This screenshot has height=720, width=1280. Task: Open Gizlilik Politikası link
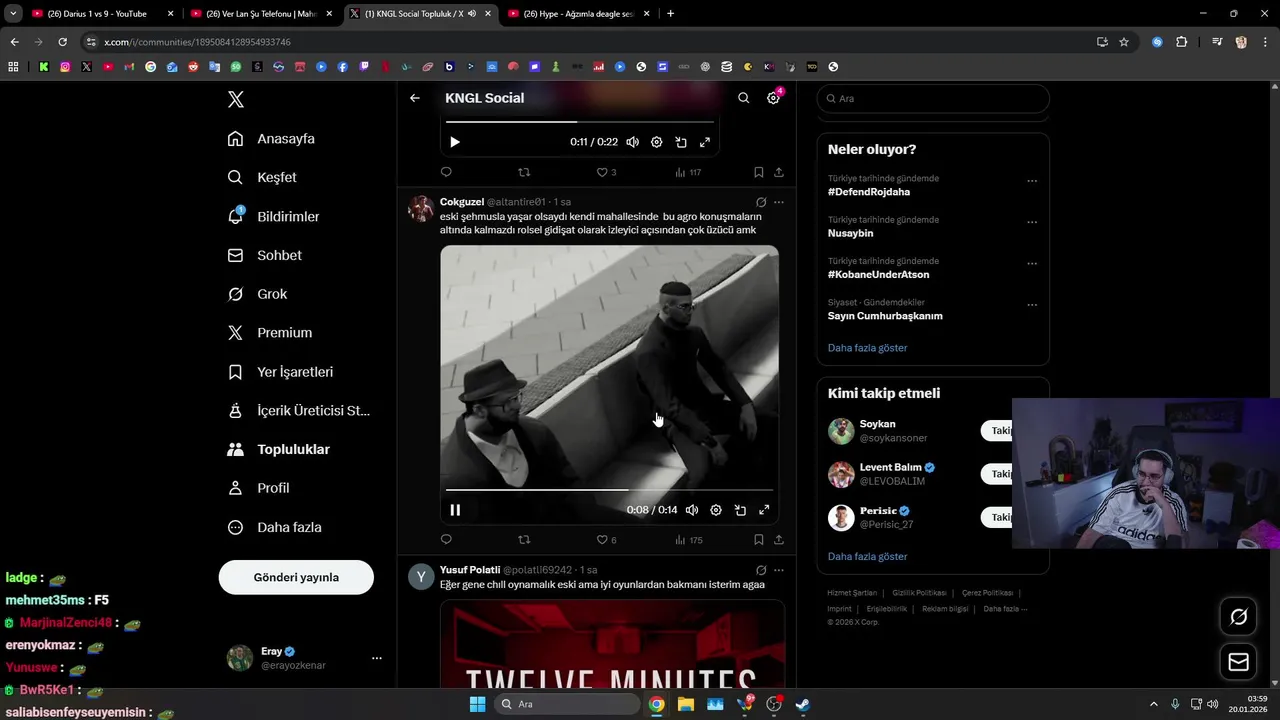click(919, 593)
